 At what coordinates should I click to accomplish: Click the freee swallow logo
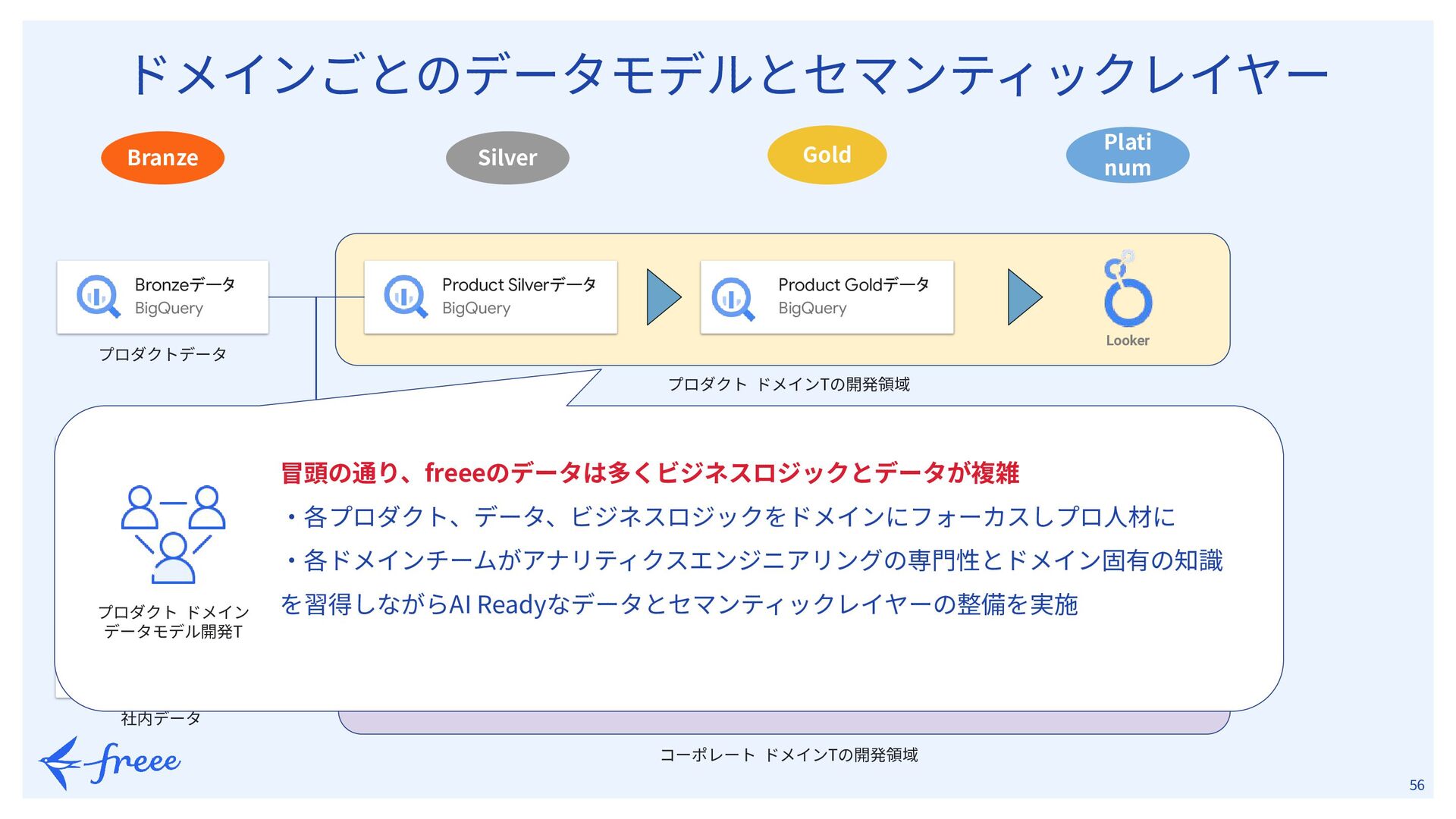click(109, 762)
